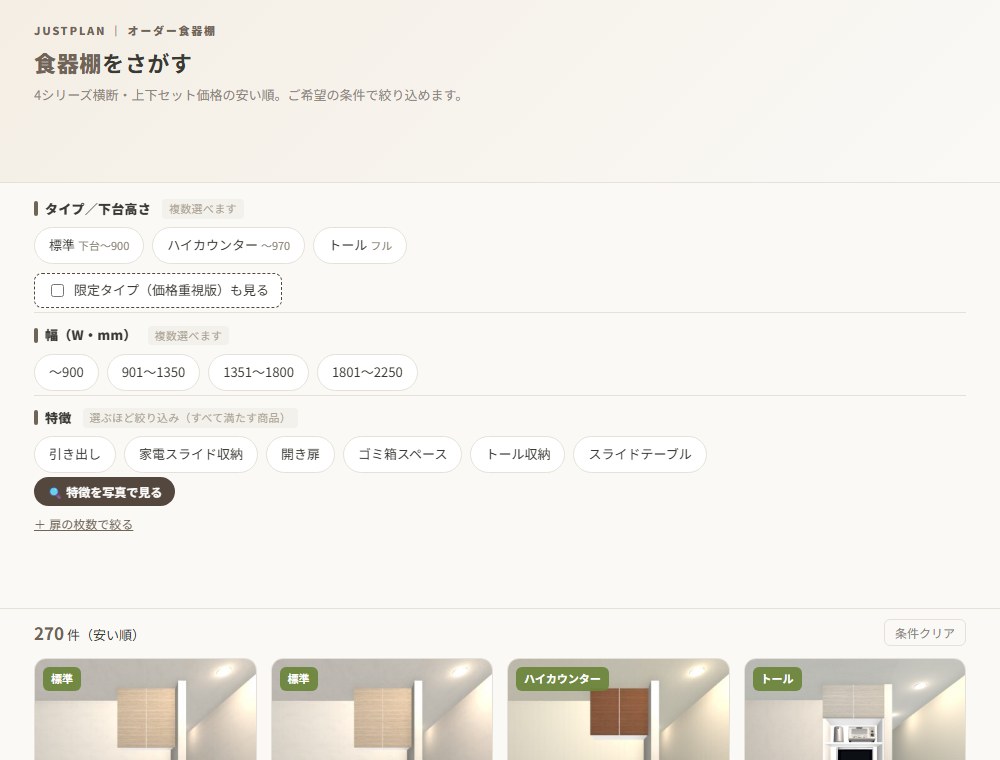Image resolution: width=1000 pixels, height=760 pixels.
Task: Open the 特徴を写真で見る button
Action: point(105,492)
